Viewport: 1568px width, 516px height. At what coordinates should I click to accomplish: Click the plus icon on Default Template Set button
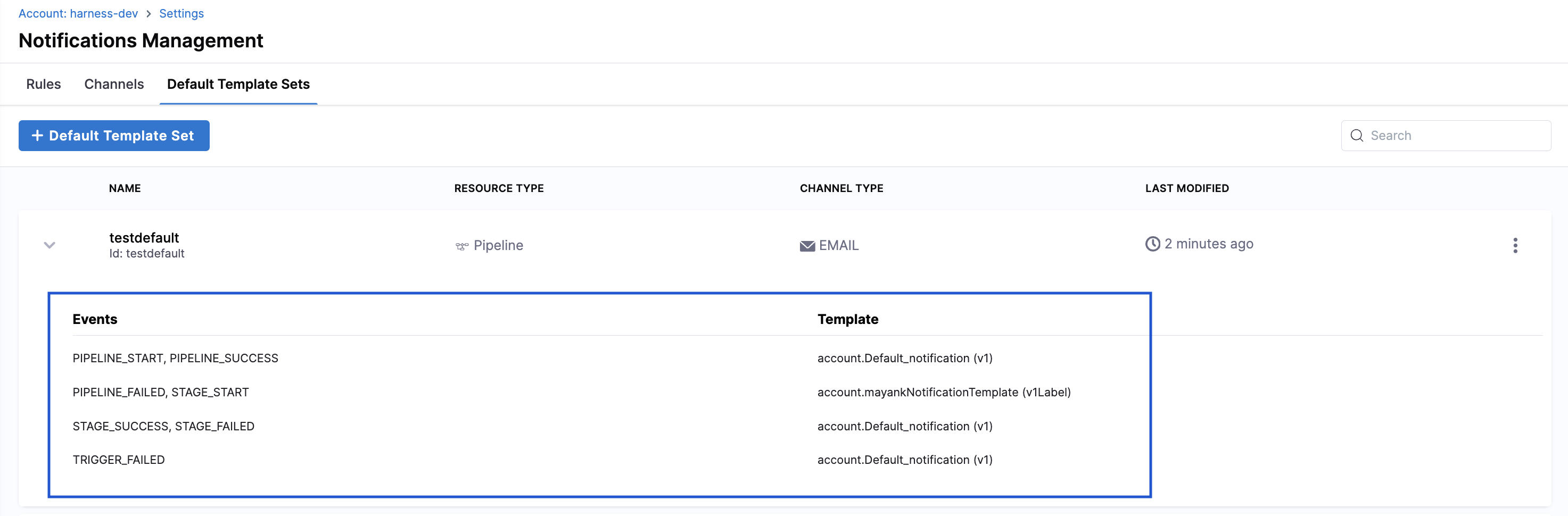[37, 136]
